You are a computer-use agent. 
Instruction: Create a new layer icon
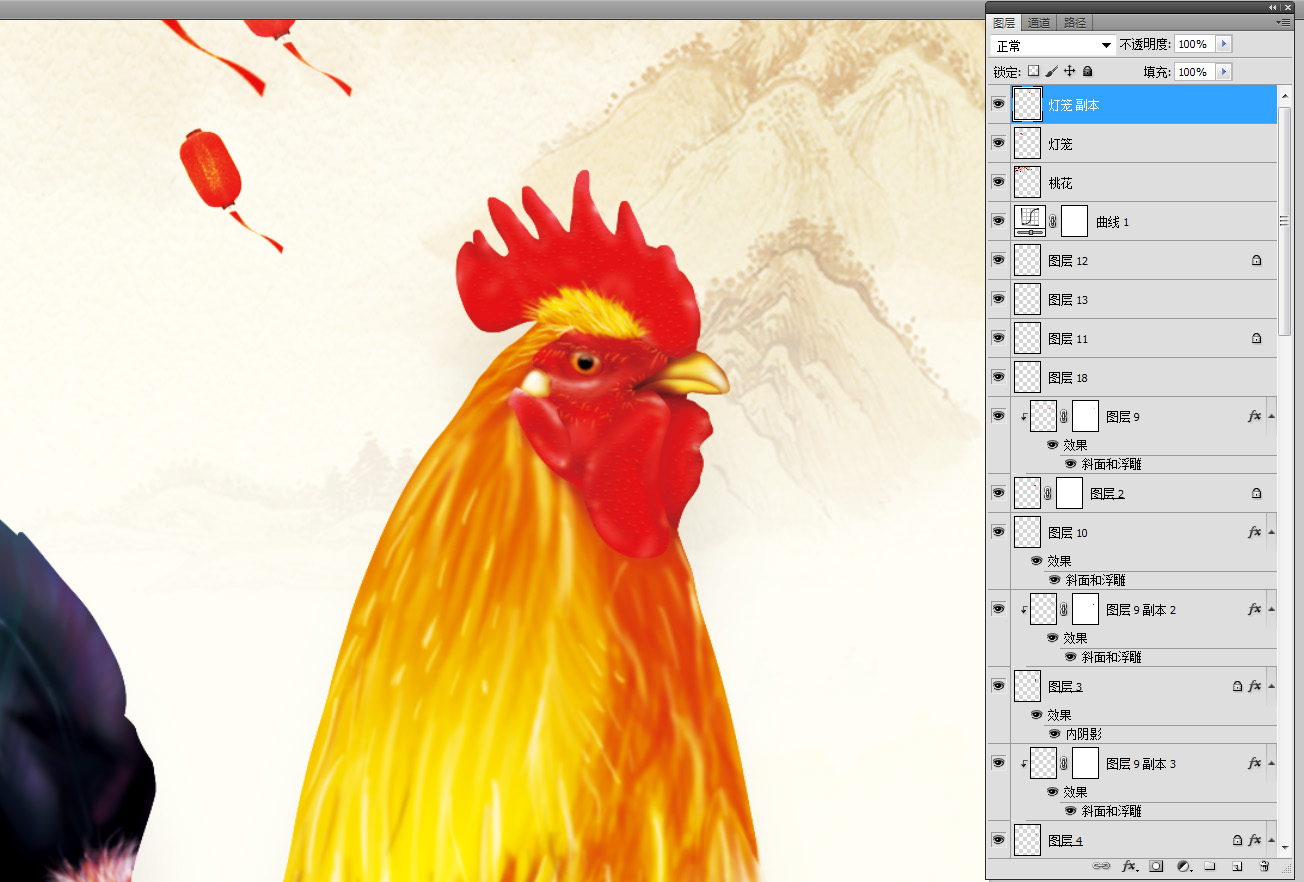pyautogui.click(x=1237, y=866)
